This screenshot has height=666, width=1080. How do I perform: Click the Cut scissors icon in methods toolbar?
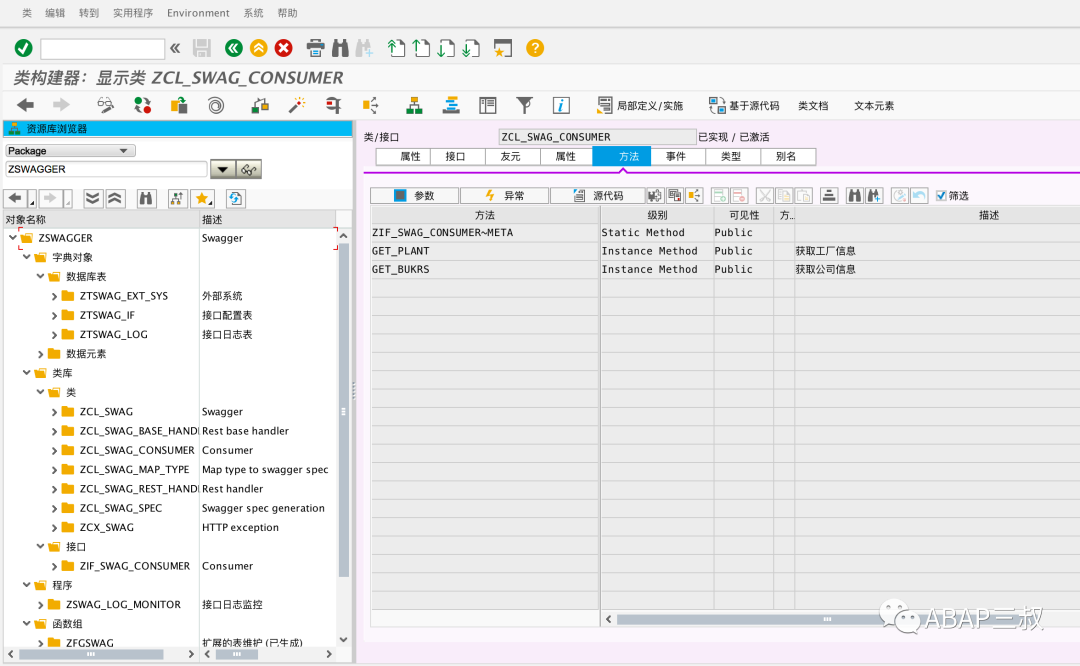765,196
